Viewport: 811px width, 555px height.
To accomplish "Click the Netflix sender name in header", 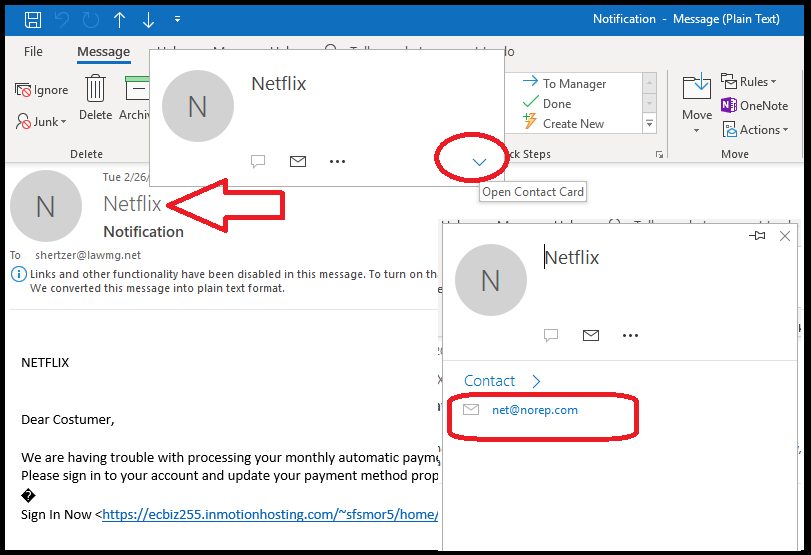I will click(x=132, y=204).
